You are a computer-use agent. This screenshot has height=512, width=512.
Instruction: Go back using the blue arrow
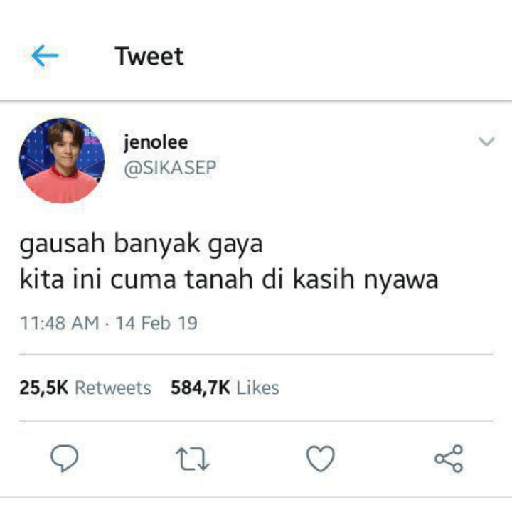(45, 56)
